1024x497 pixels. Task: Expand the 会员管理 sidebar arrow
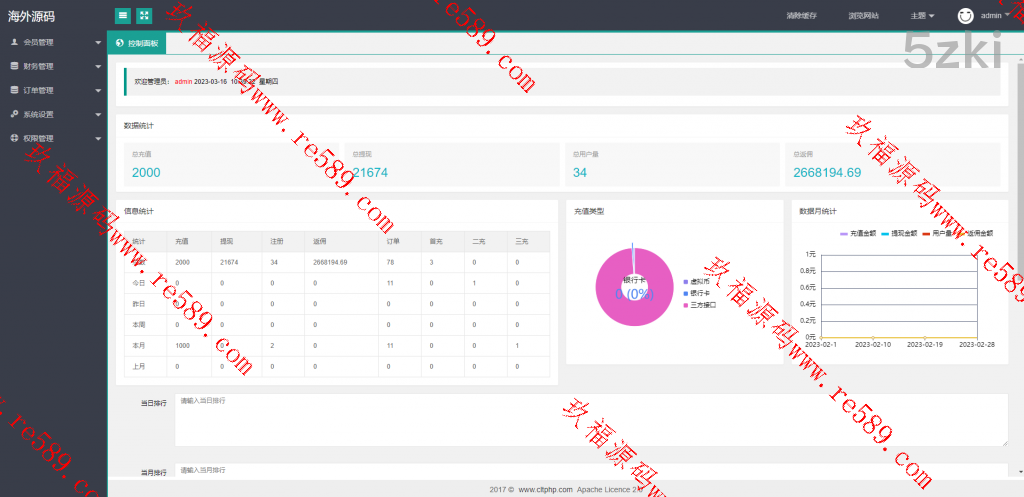click(98, 43)
